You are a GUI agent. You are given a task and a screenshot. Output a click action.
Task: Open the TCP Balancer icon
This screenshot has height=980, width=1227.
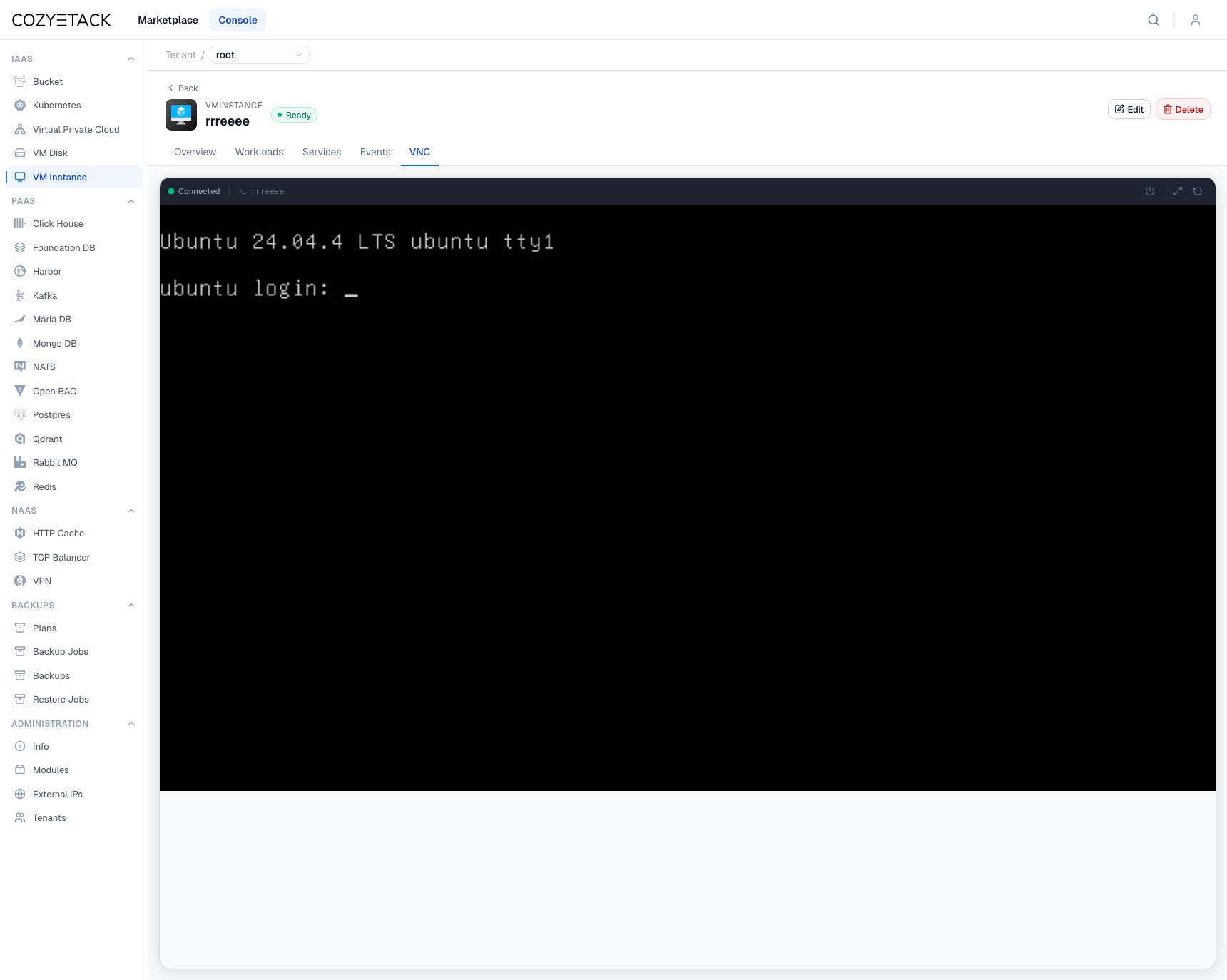click(20, 557)
